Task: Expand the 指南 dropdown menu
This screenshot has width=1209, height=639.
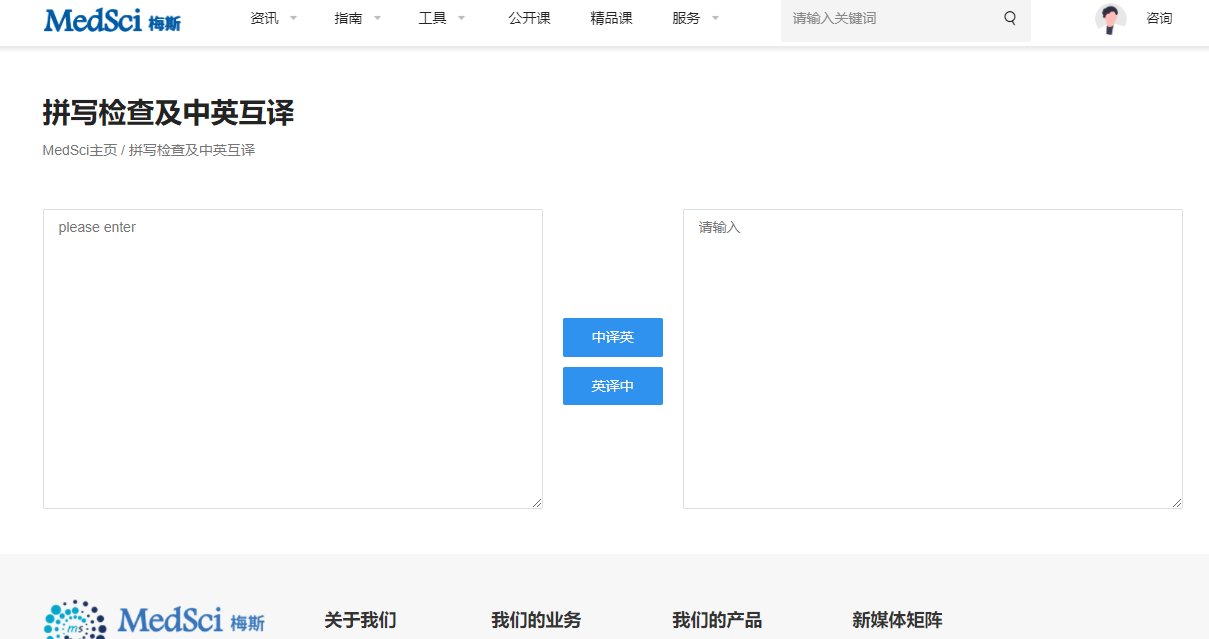Action: click(348, 17)
